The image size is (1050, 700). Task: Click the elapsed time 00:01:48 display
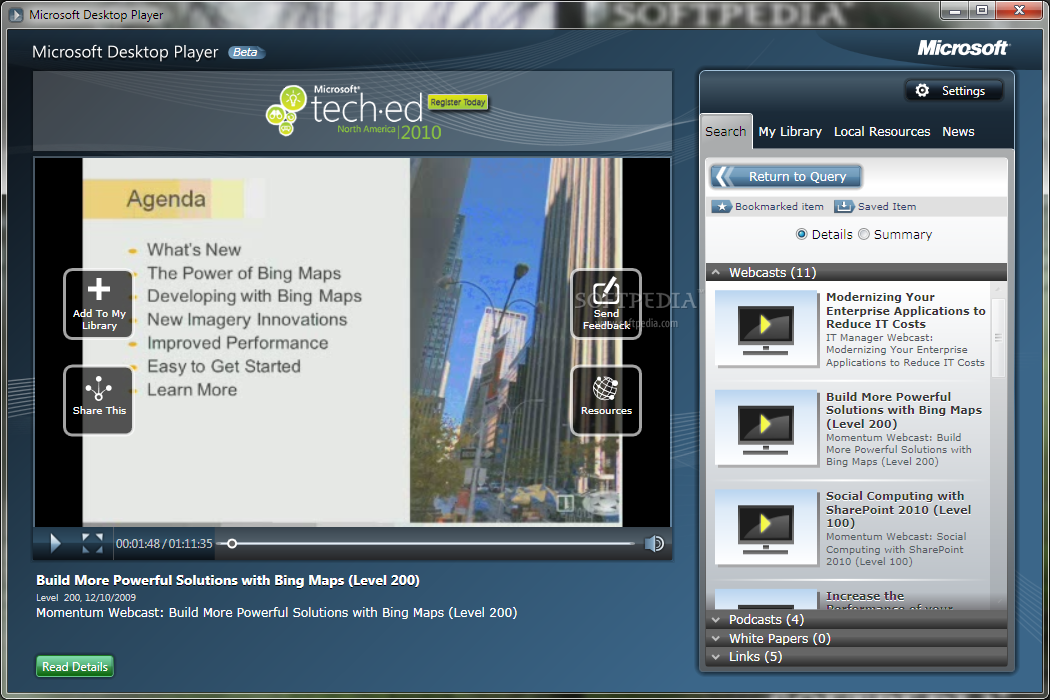coord(137,543)
